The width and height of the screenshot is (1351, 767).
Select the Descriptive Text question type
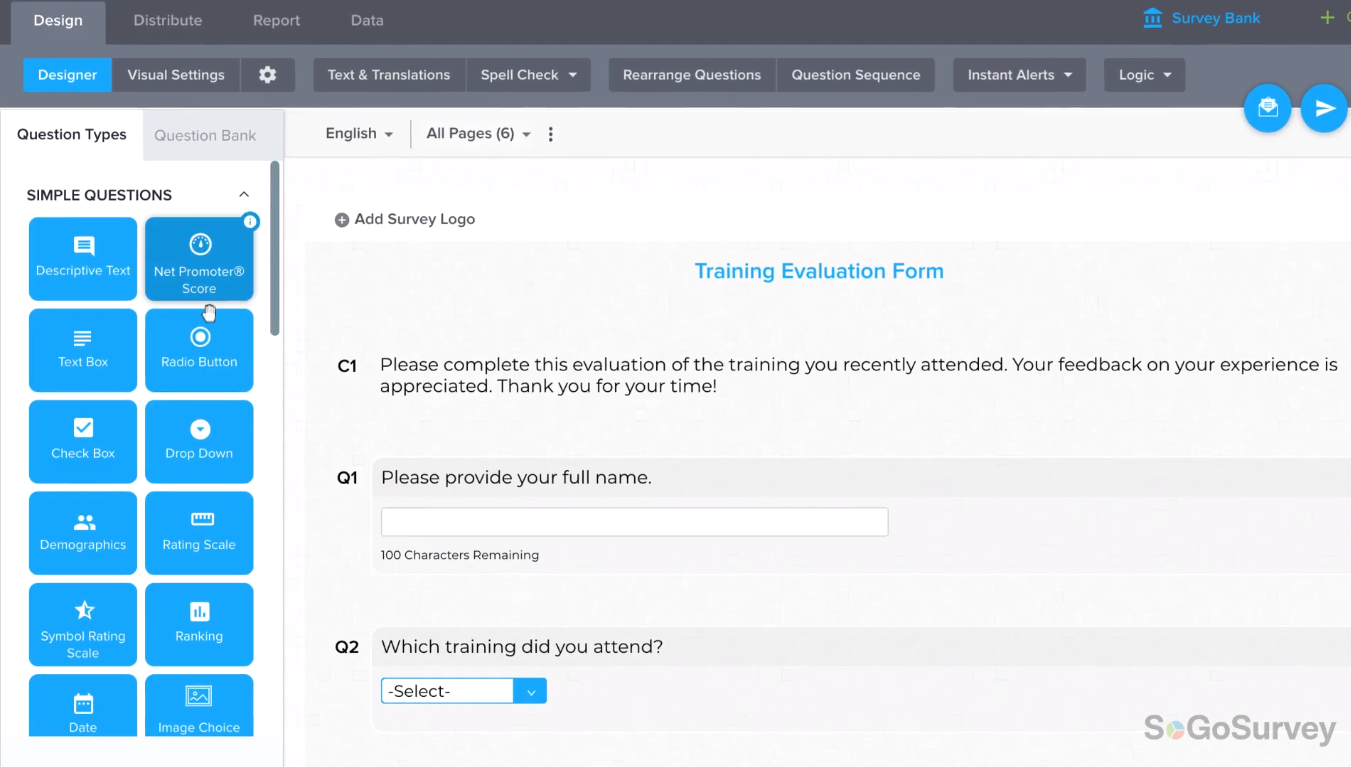[x=83, y=258]
